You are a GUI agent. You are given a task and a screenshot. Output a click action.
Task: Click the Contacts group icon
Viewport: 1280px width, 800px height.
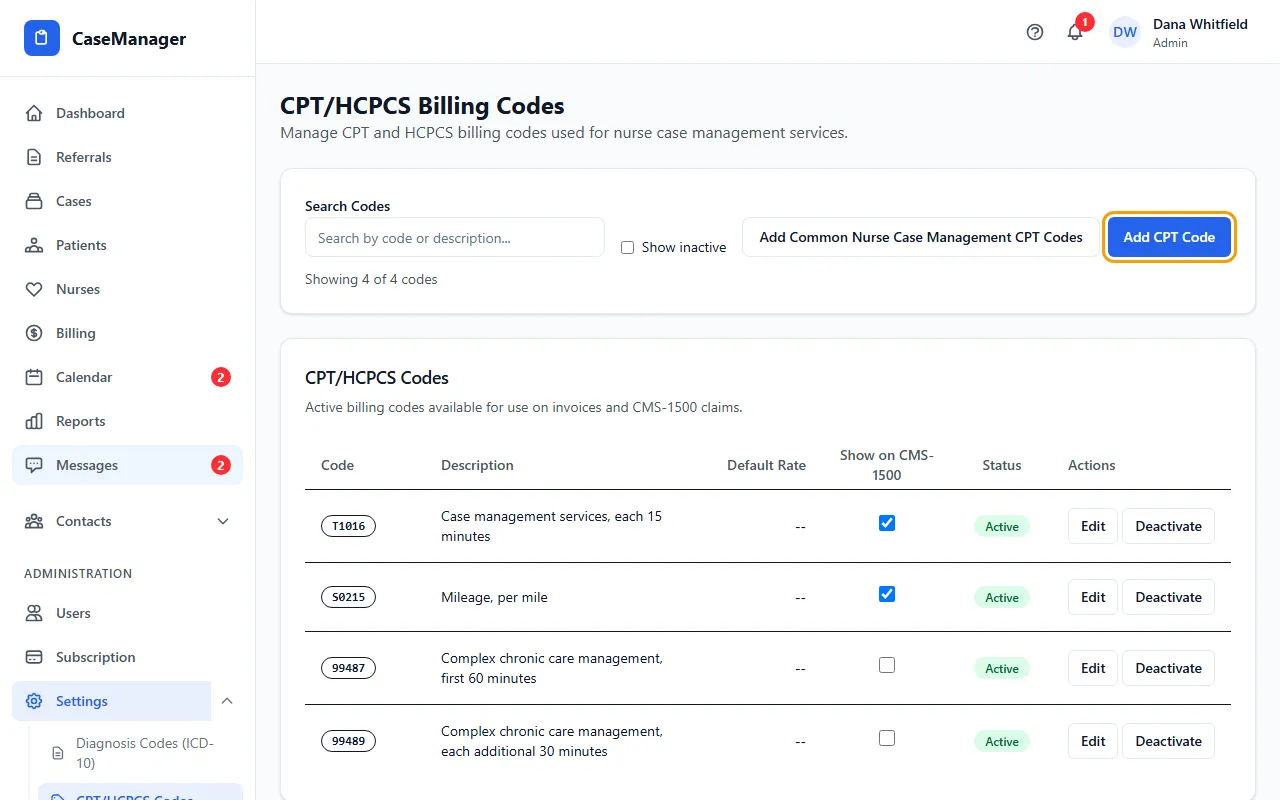click(x=34, y=521)
